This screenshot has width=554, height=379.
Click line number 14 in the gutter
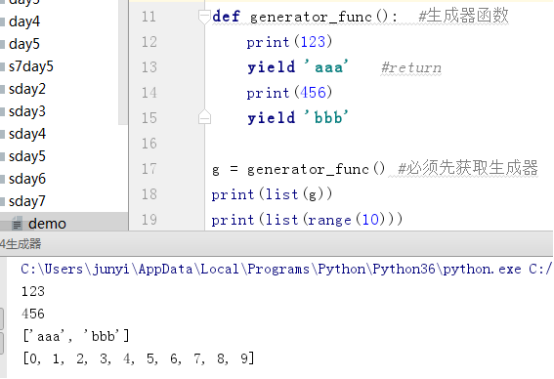tap(149, 93)
